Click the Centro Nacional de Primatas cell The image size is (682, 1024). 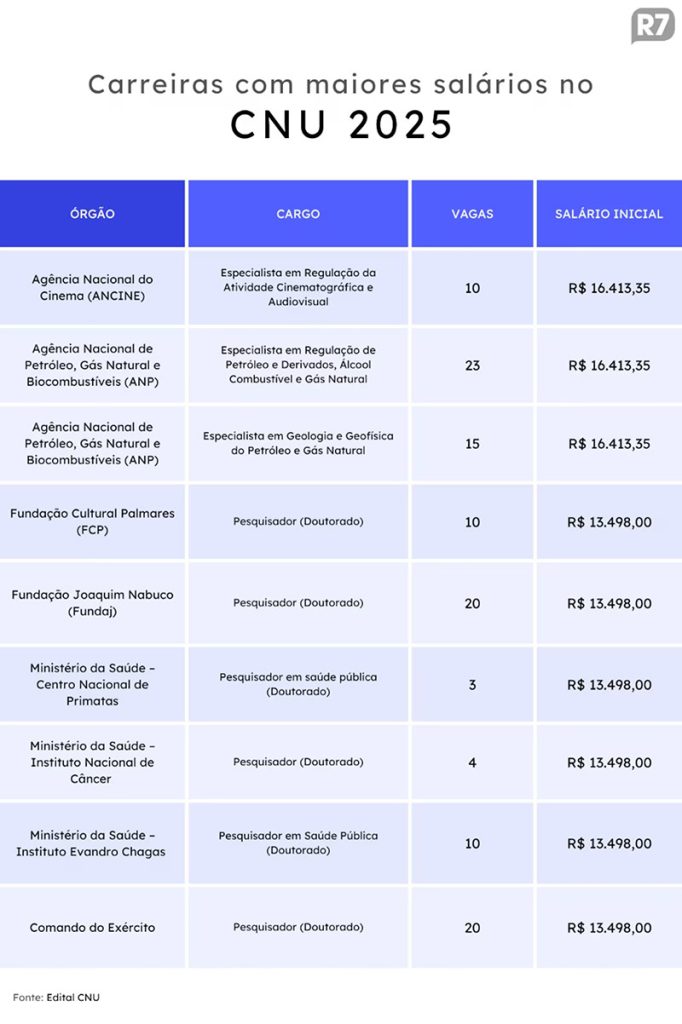click(92, 685)
